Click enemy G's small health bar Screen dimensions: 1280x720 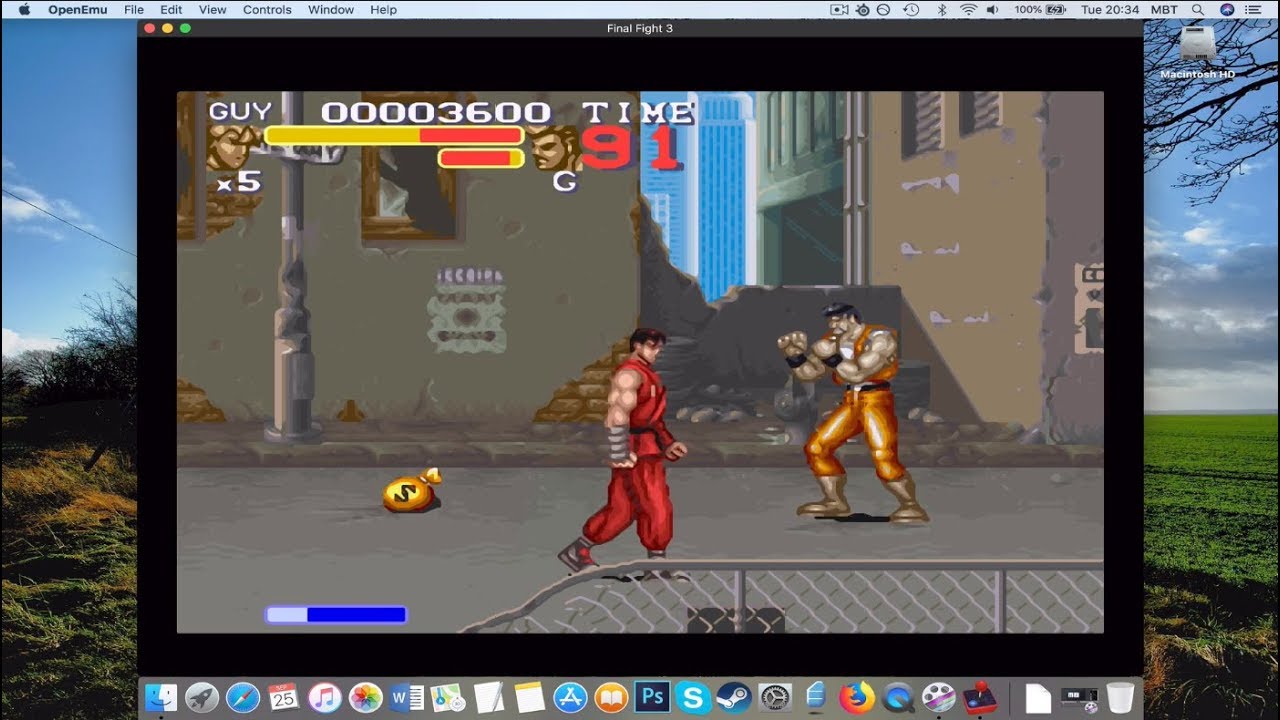[481, 158]
